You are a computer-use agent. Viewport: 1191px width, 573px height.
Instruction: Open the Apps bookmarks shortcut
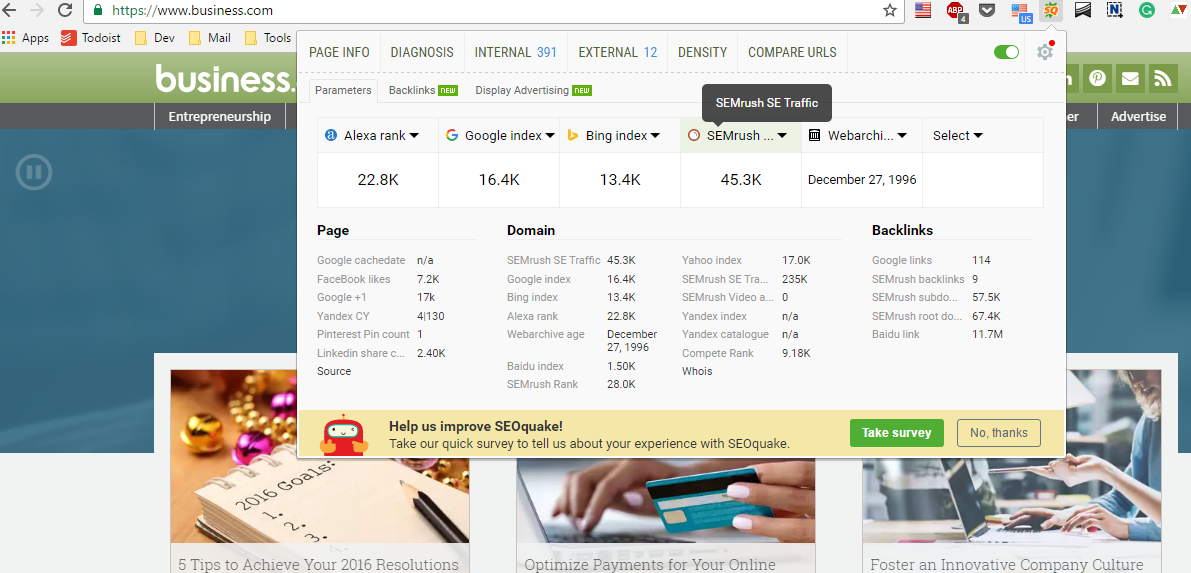(x=25, y=37)
